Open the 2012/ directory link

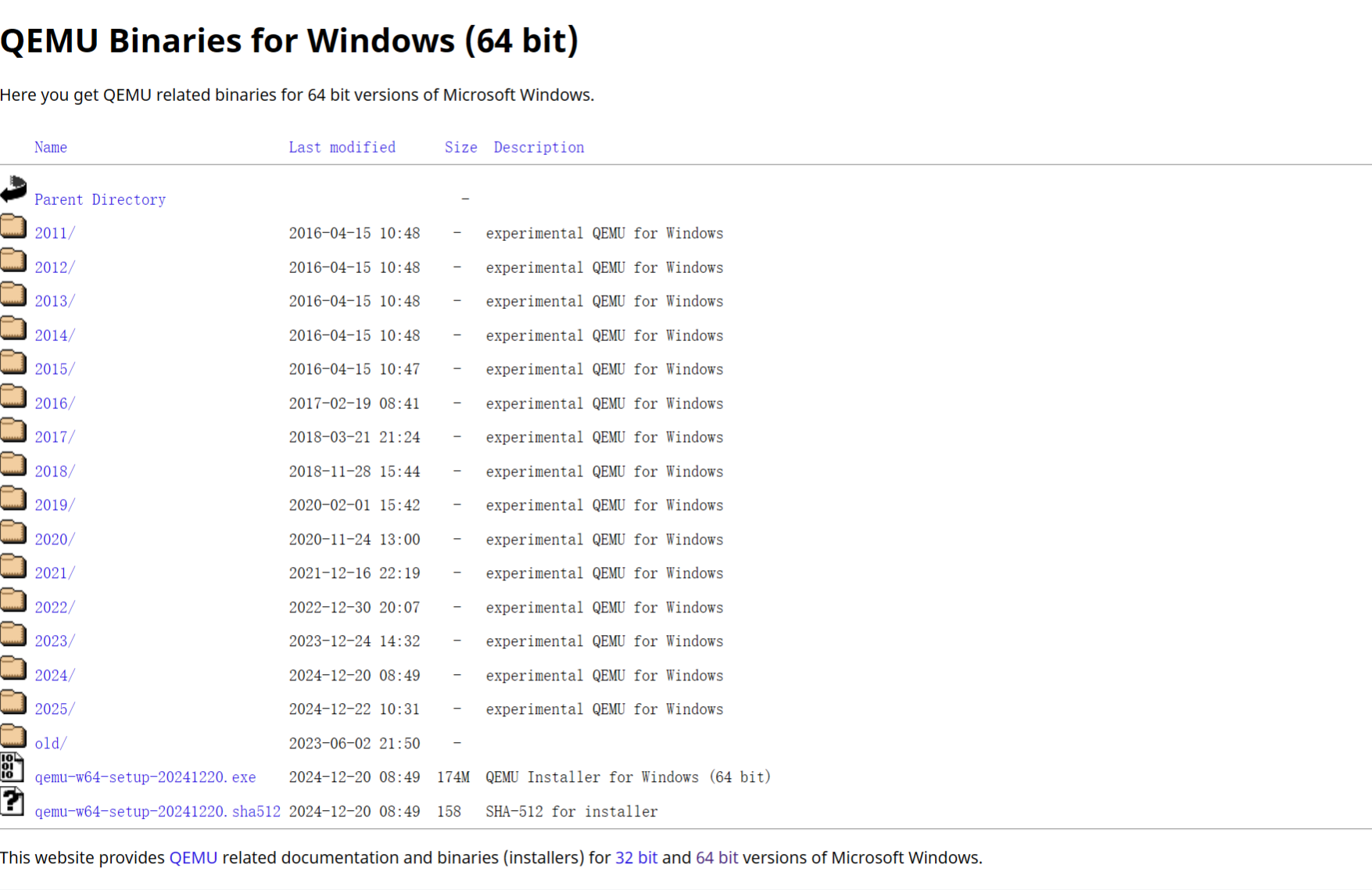(x=55, y=267)
